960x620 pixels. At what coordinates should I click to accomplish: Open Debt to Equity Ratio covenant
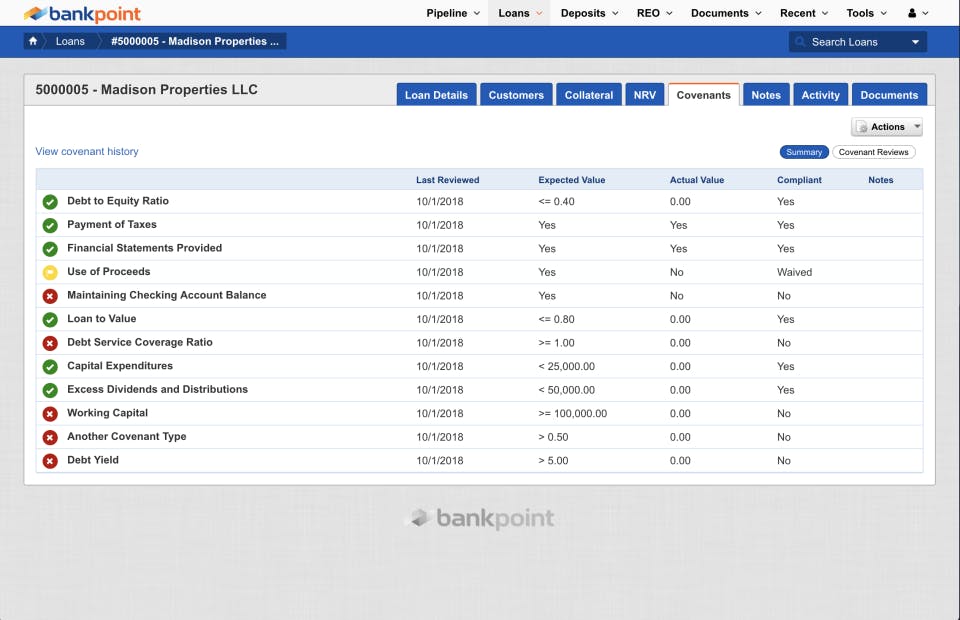coord(118,201)
